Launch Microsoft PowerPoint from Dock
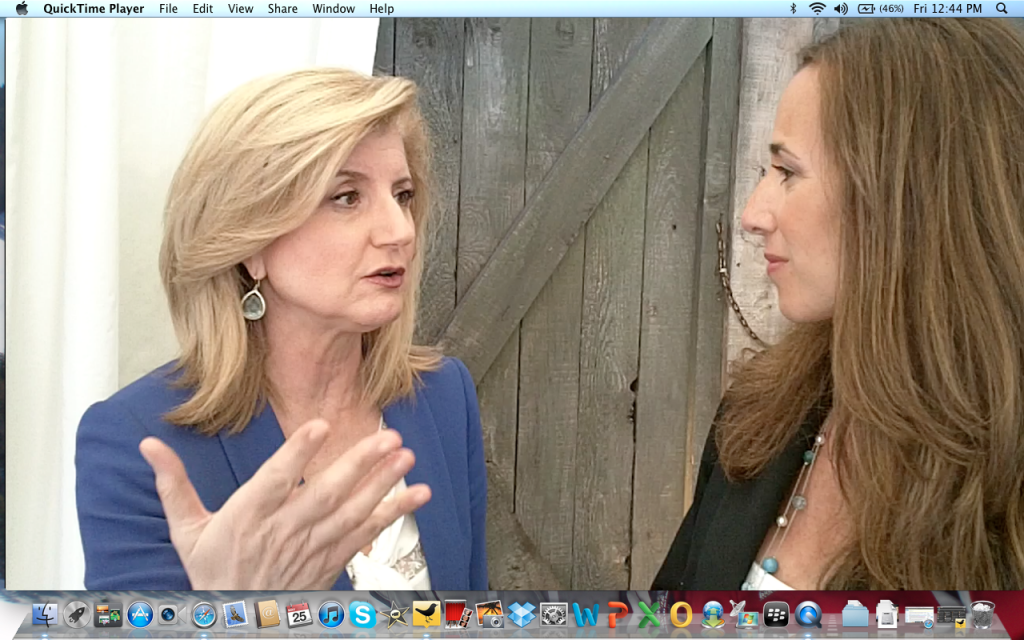Viewport: 1024px width, 640px height. (x=617, y=615)
